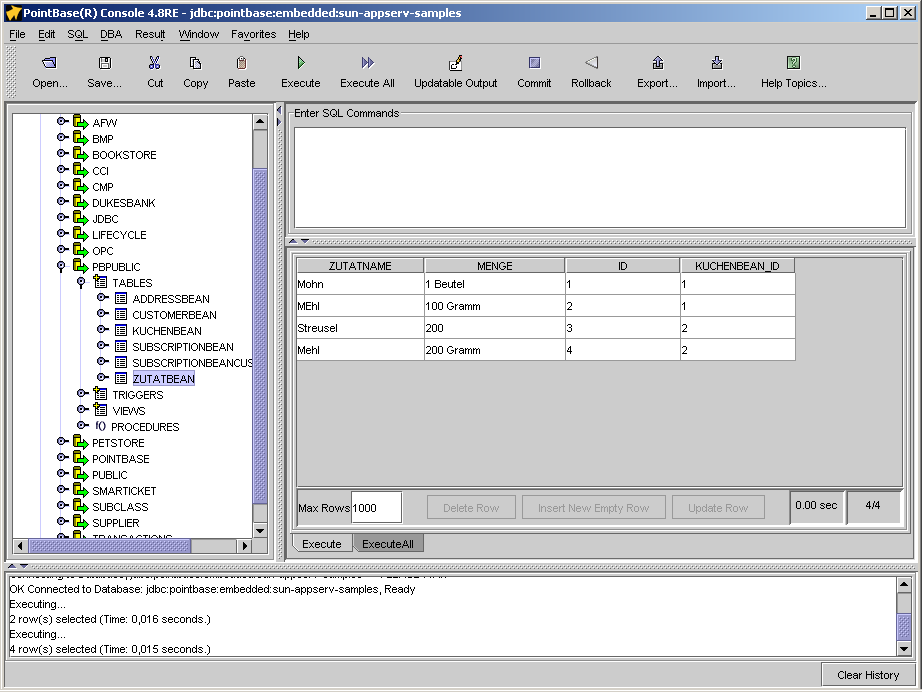Click the Delete Row button
Viewport: 922px width, 692px height.
pyautogui.click(x=471, y=508)
